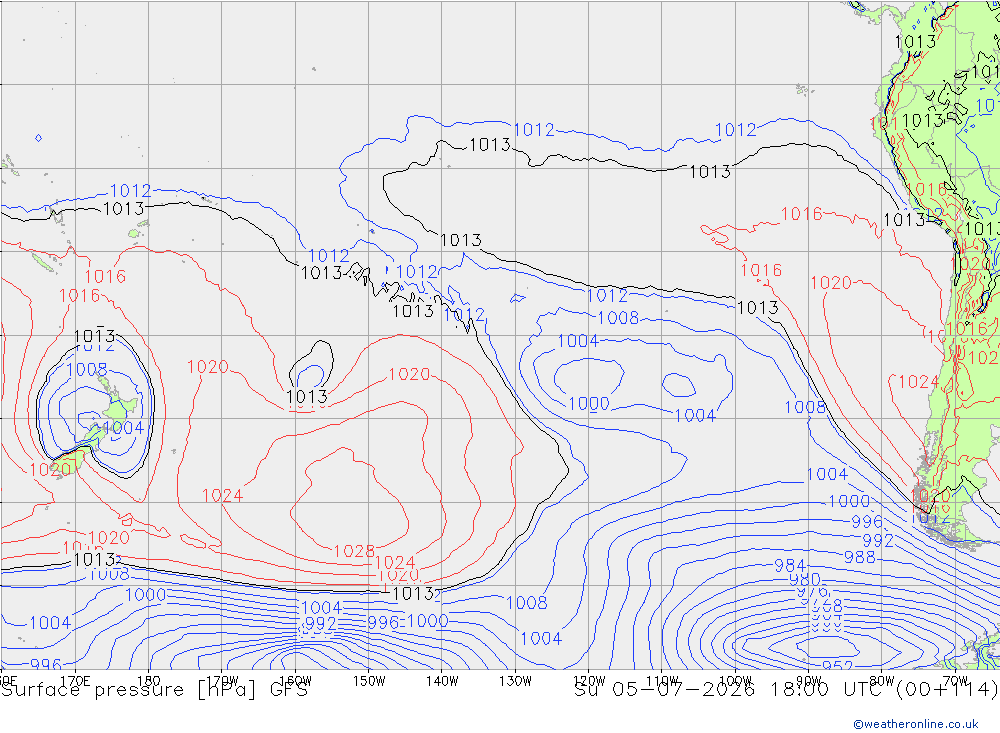Select the 150W longitude axis label
The image size is (1000, 733).
click(x=369, y=681)
